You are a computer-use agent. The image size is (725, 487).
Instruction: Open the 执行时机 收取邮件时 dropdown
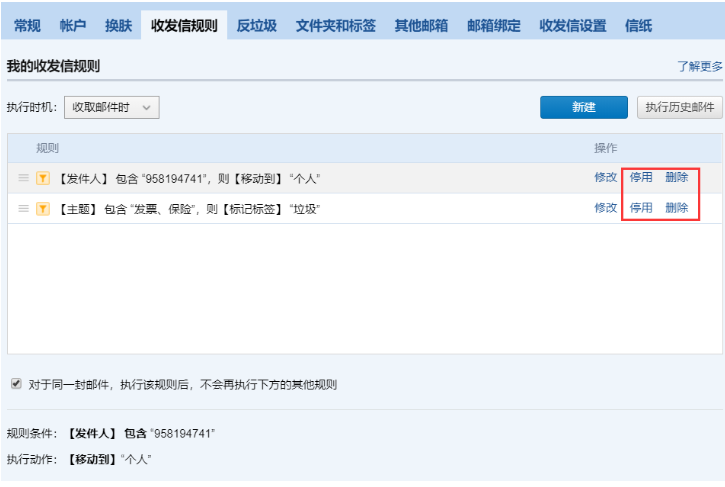[x=111, y=107]
